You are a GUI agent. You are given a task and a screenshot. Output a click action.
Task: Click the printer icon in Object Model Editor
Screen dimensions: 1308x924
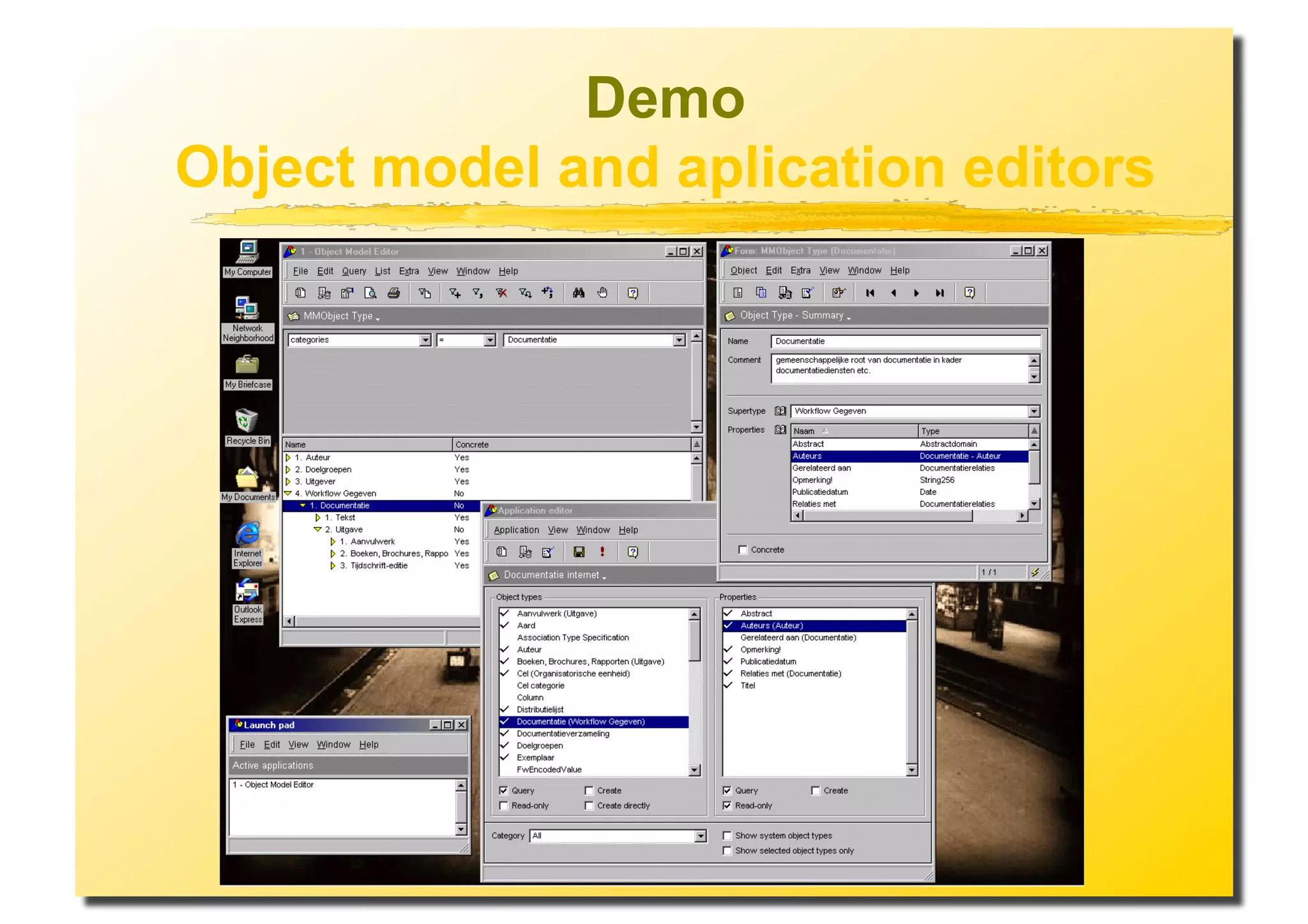tap(393, 293)
